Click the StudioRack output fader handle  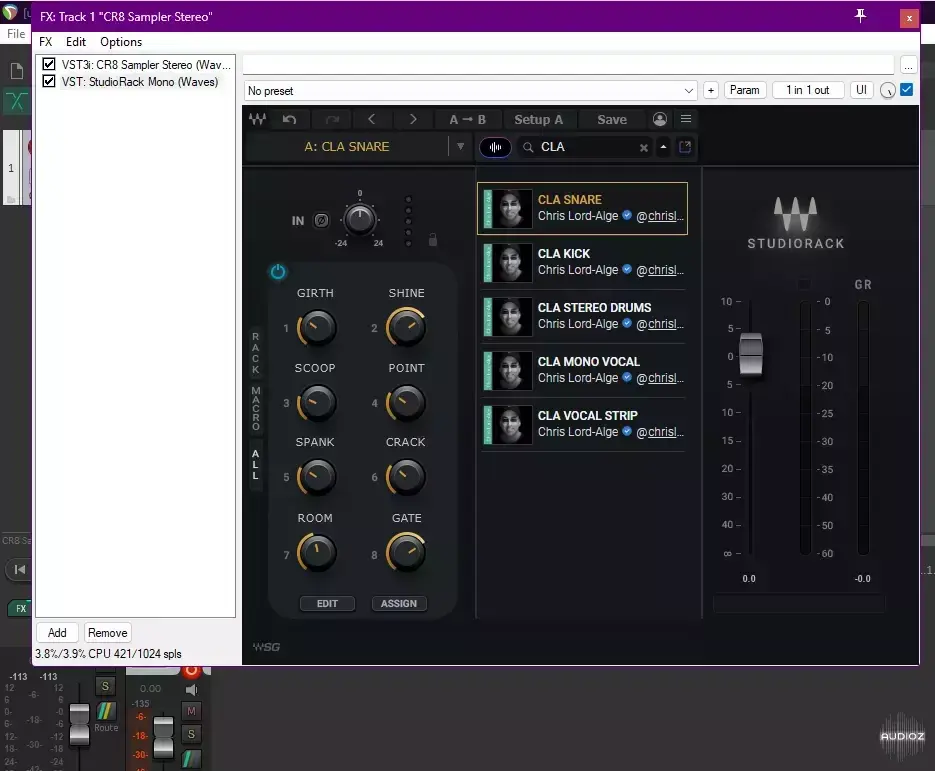pyautogui.click(x=751, y=354)
